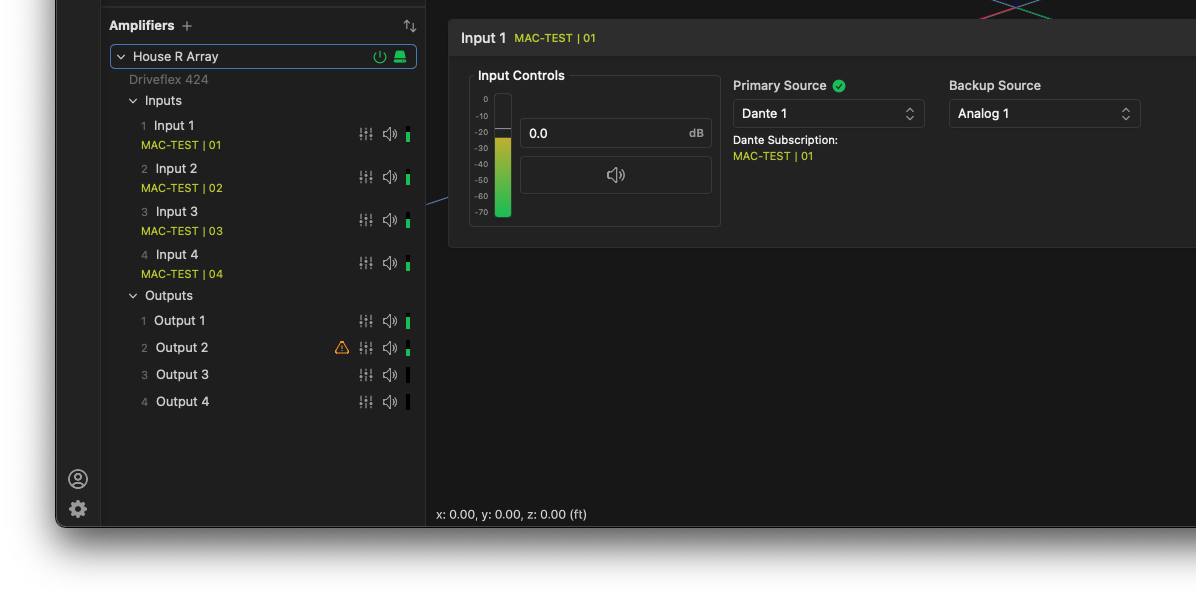The height and width of the screenshot is (591, 1196).
Task: Add a new amplifier with the plus button
Action: coord(188,25)
